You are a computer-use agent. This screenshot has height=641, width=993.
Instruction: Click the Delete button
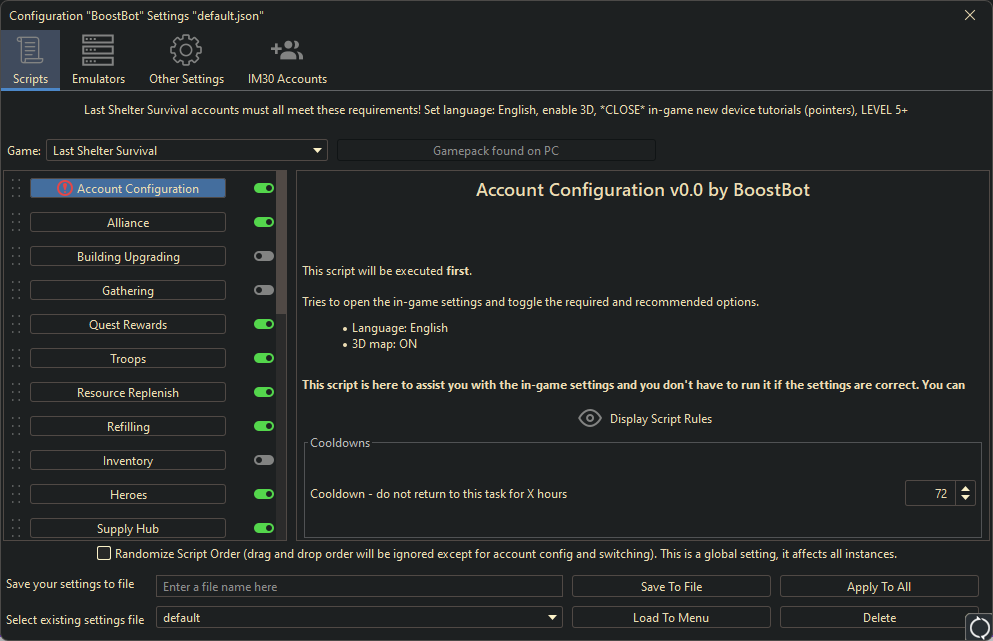coord(879,617)
